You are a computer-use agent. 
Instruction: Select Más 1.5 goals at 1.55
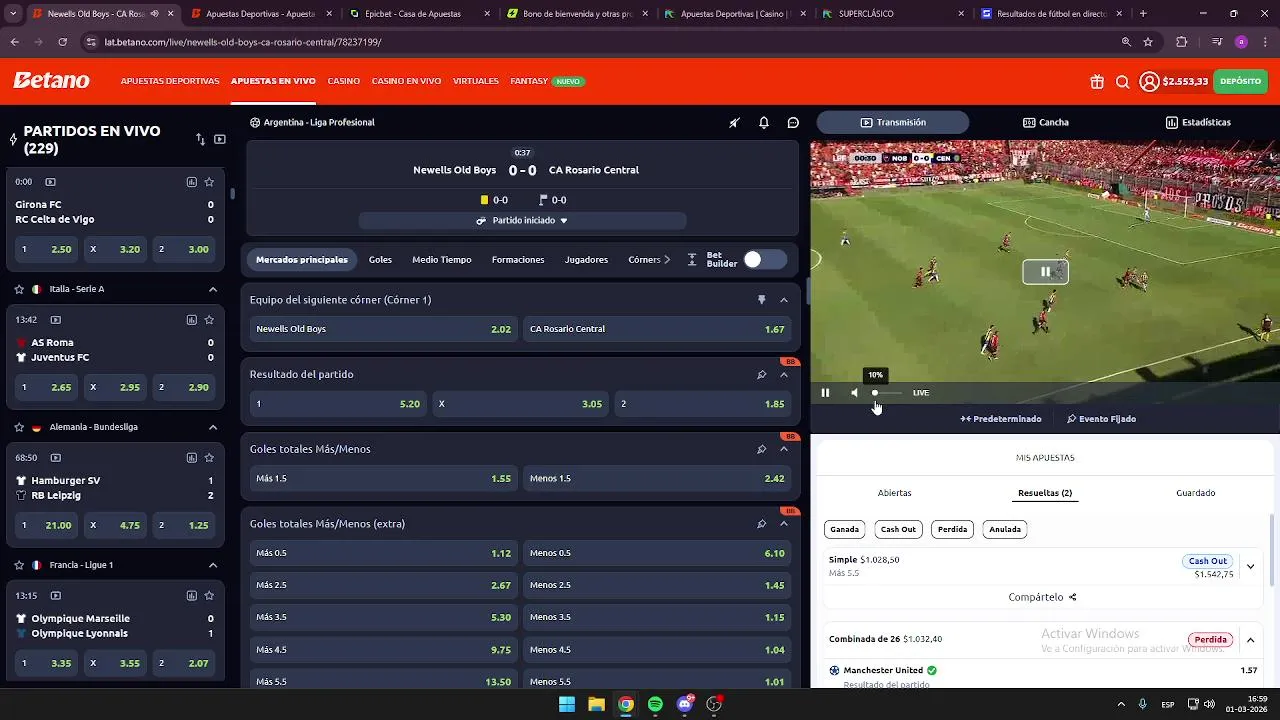click(x=382, y=479)
